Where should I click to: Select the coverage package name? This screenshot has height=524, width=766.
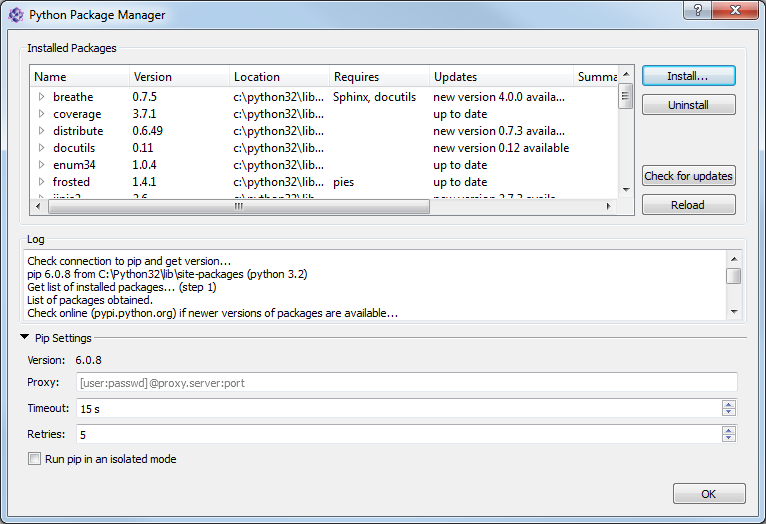(x=77, y=114)
